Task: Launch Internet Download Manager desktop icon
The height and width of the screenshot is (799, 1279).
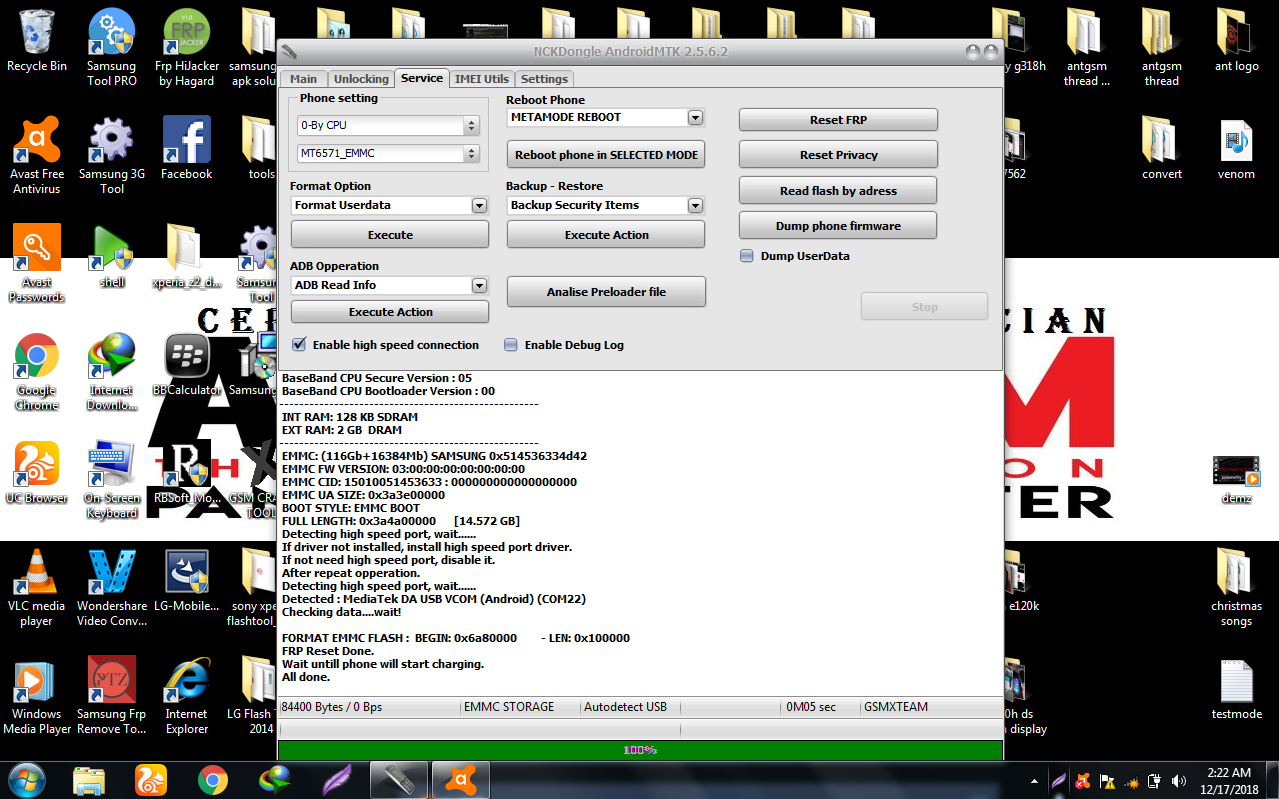Action: coord(111,372)
